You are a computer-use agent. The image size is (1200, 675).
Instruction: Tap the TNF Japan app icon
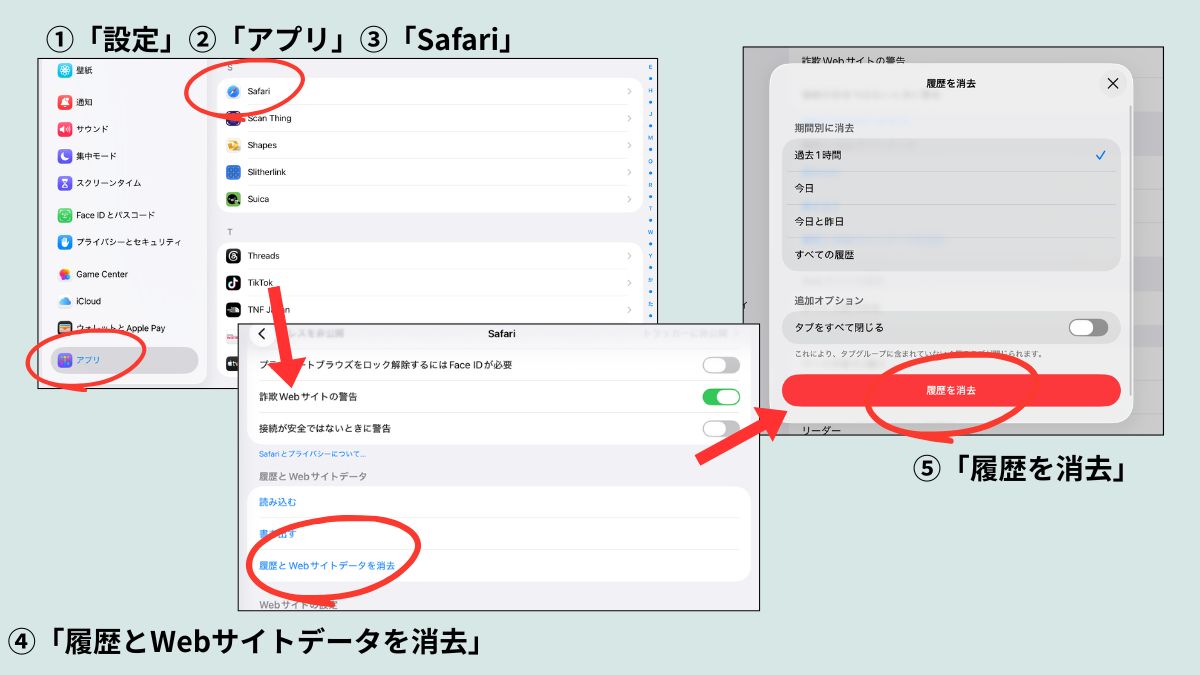pyautogui.click(x=233, y=310)
